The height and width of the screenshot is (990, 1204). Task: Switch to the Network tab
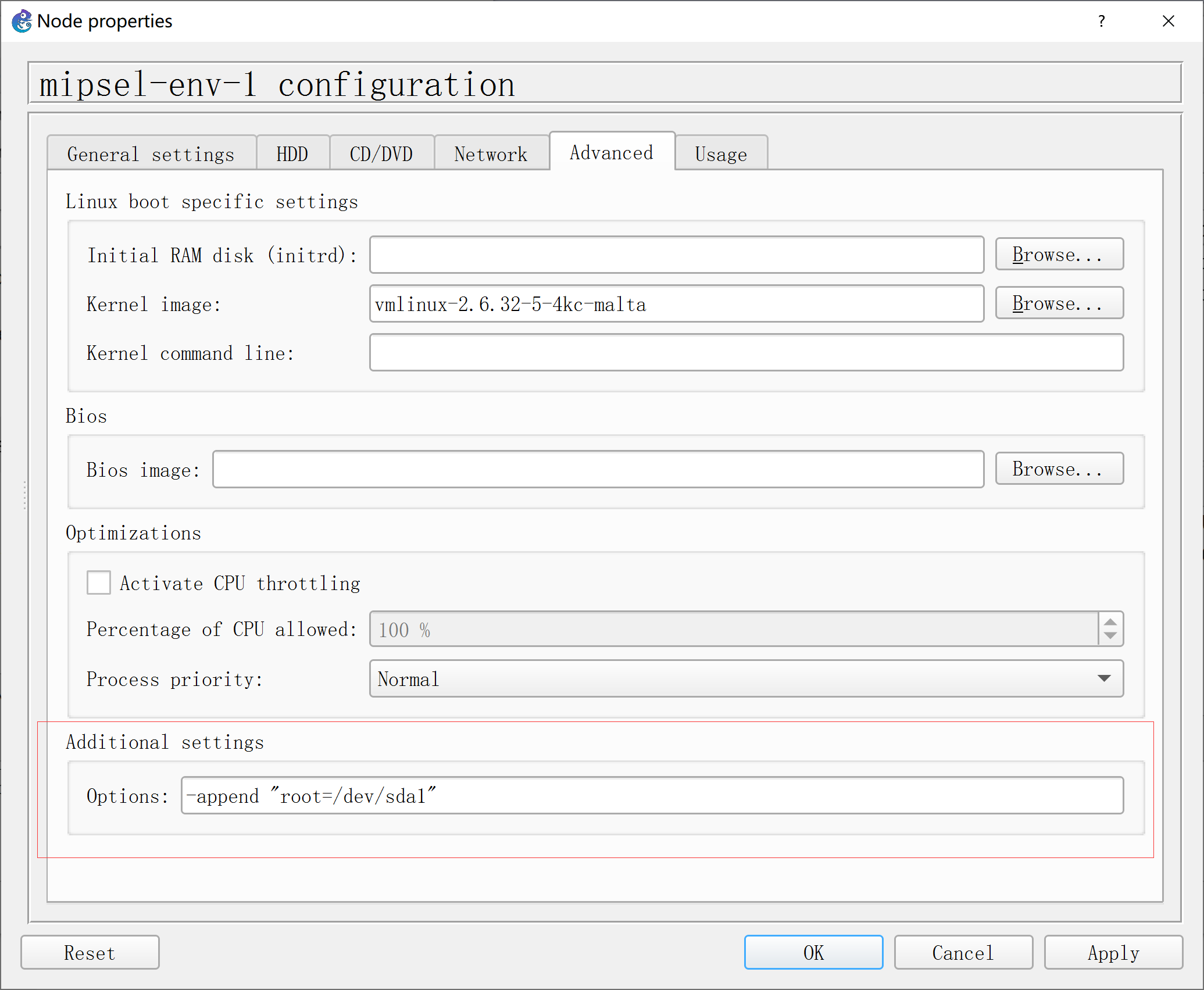[x=491, y=154]
